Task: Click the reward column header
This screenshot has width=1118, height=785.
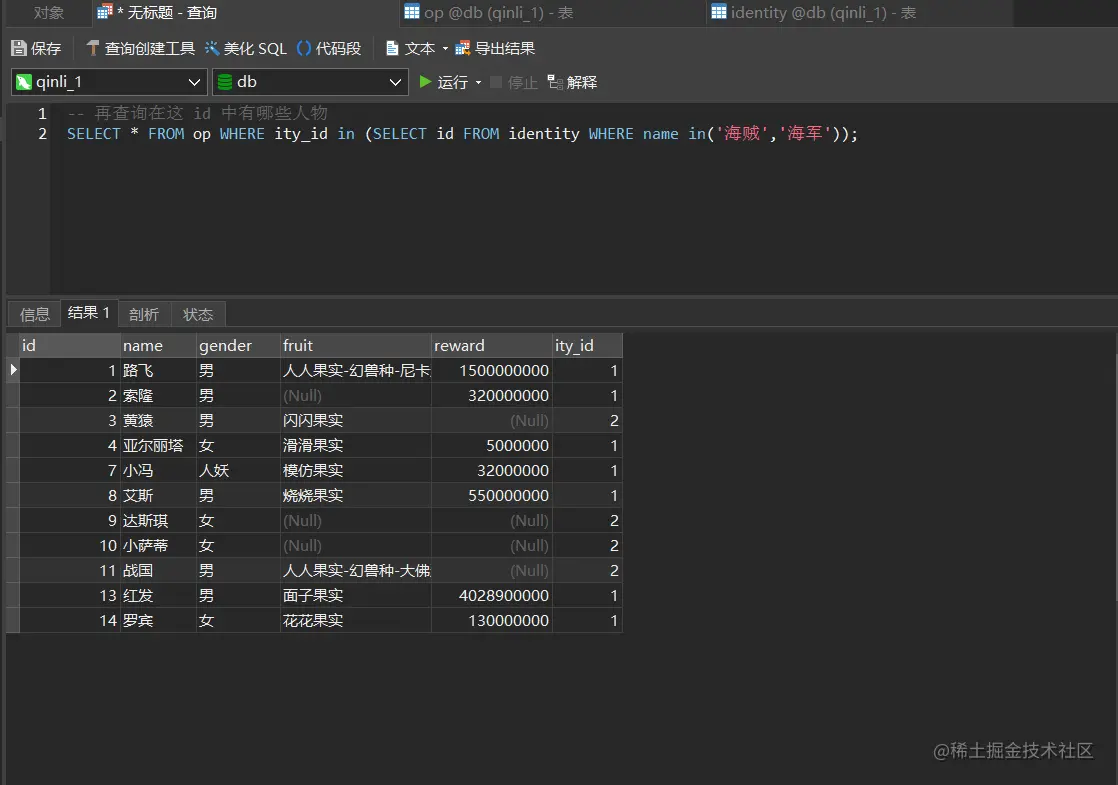Action: [491, 346]
